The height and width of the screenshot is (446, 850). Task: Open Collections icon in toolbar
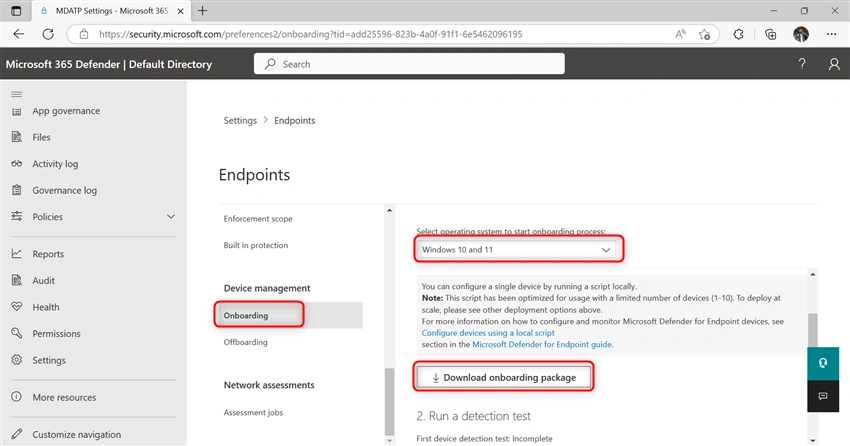coord(770,34)
